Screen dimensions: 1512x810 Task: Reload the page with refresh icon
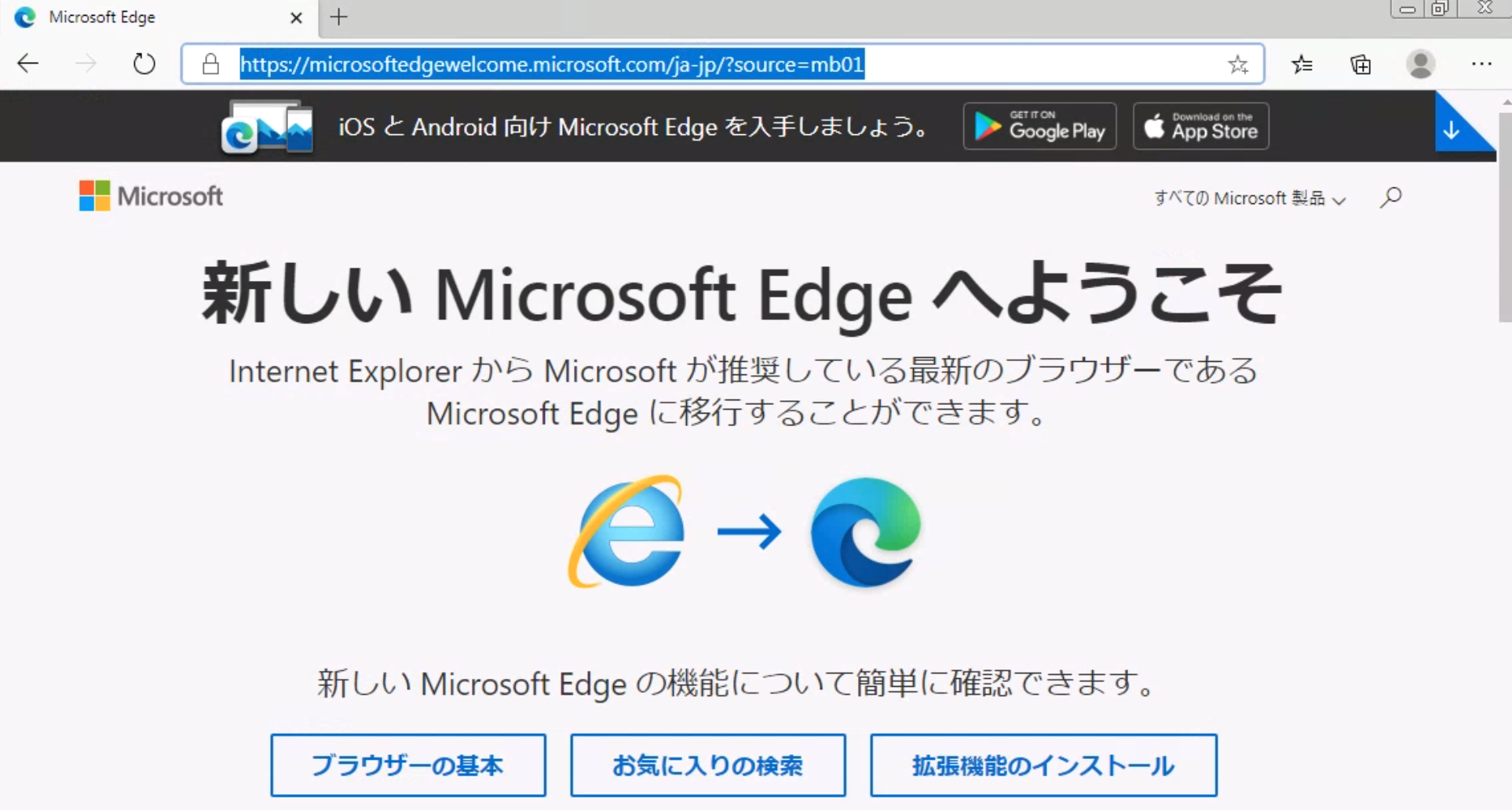pyautogui.click(x=144, y=64)
